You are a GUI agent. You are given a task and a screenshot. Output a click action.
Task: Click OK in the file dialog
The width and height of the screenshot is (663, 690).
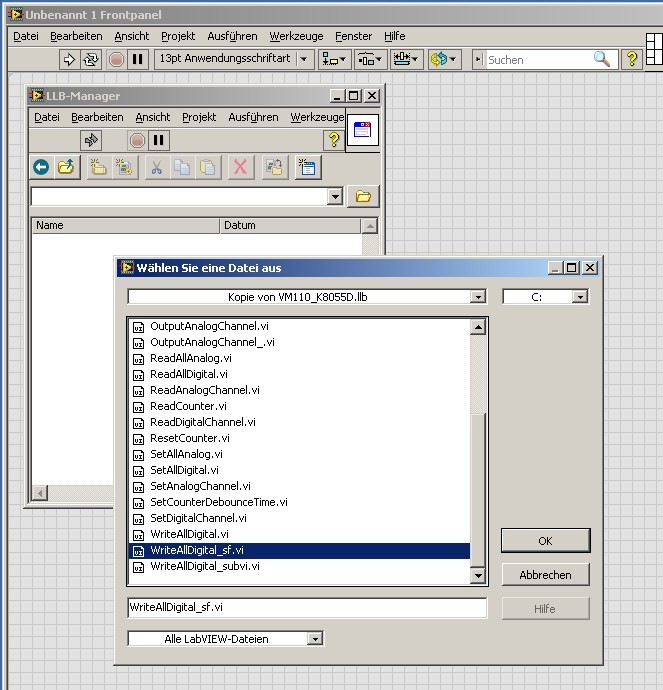point(546,541)
